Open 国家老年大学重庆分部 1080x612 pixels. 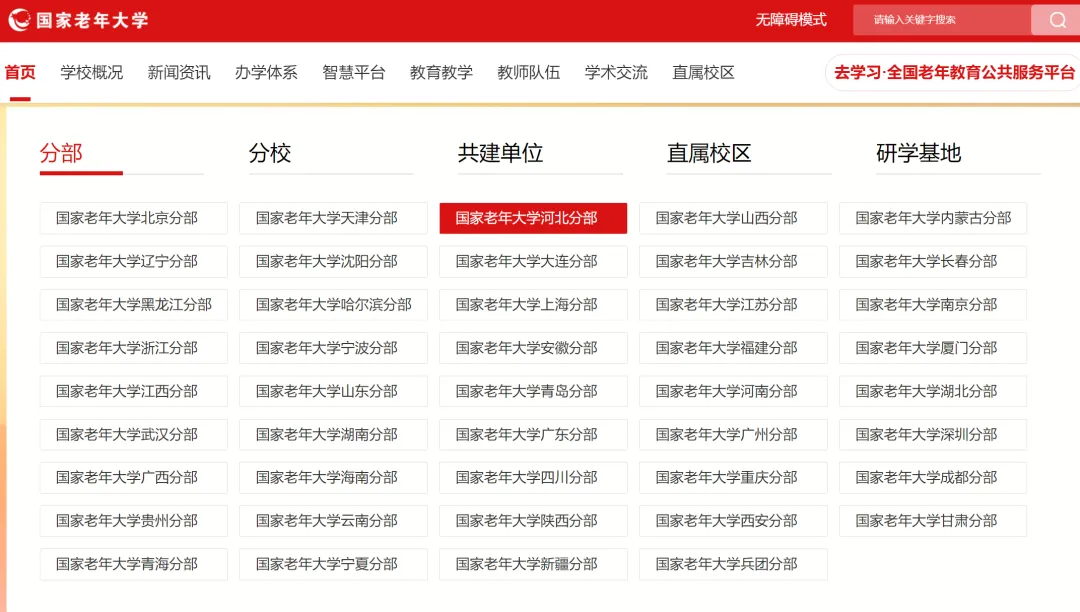(734, 478)
